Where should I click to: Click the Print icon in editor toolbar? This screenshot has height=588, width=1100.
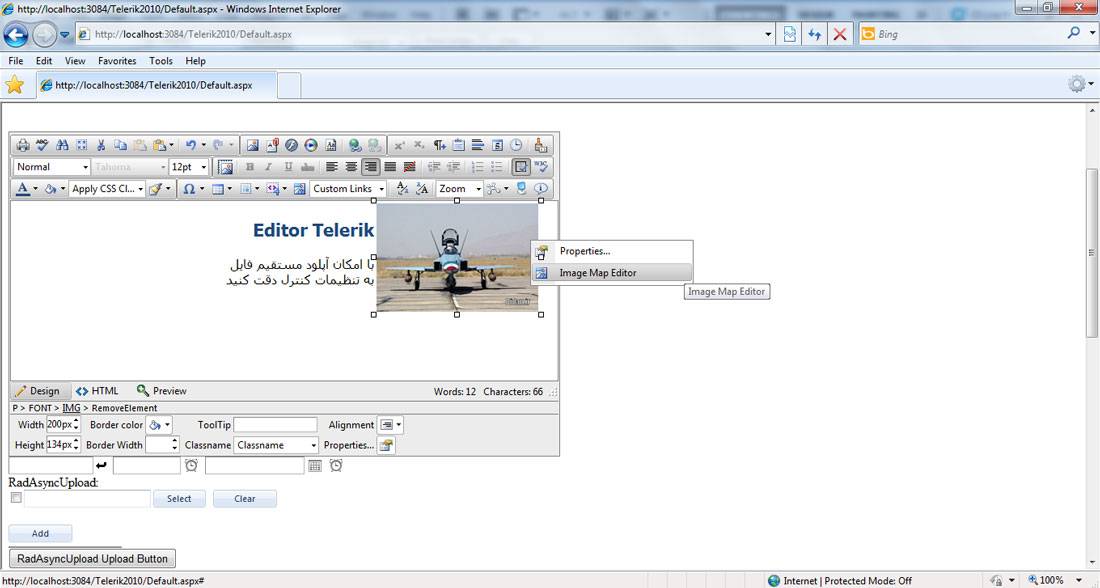click(23, 145)
